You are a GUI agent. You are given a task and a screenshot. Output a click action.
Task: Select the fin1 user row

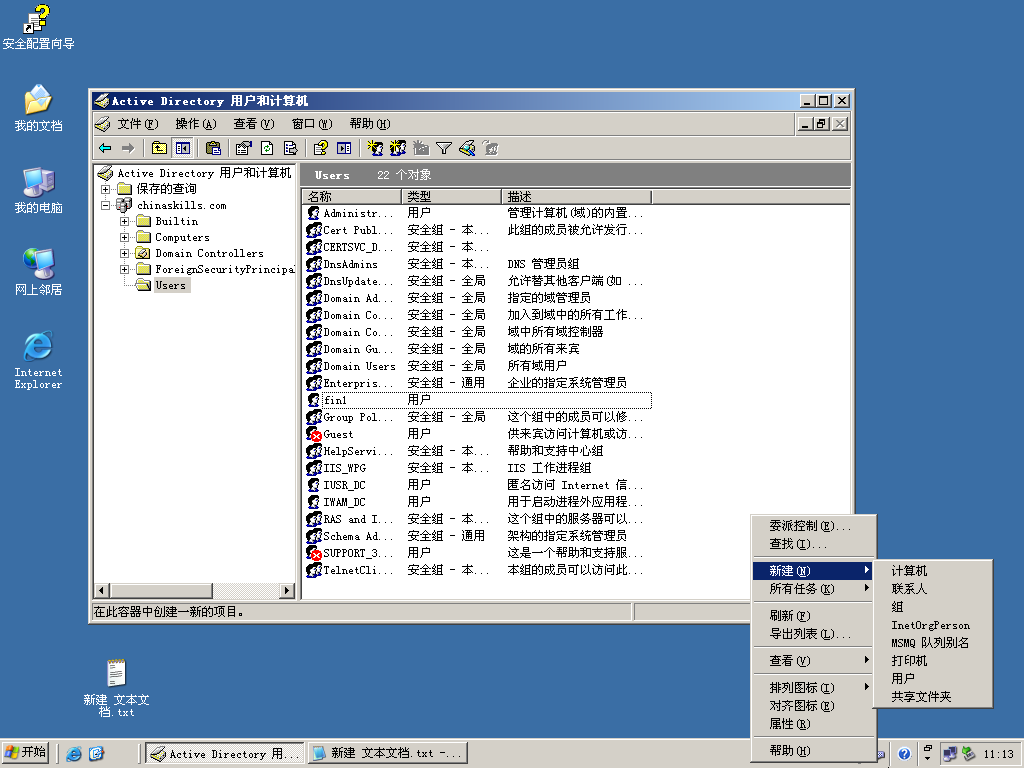(x=479, y=400)
